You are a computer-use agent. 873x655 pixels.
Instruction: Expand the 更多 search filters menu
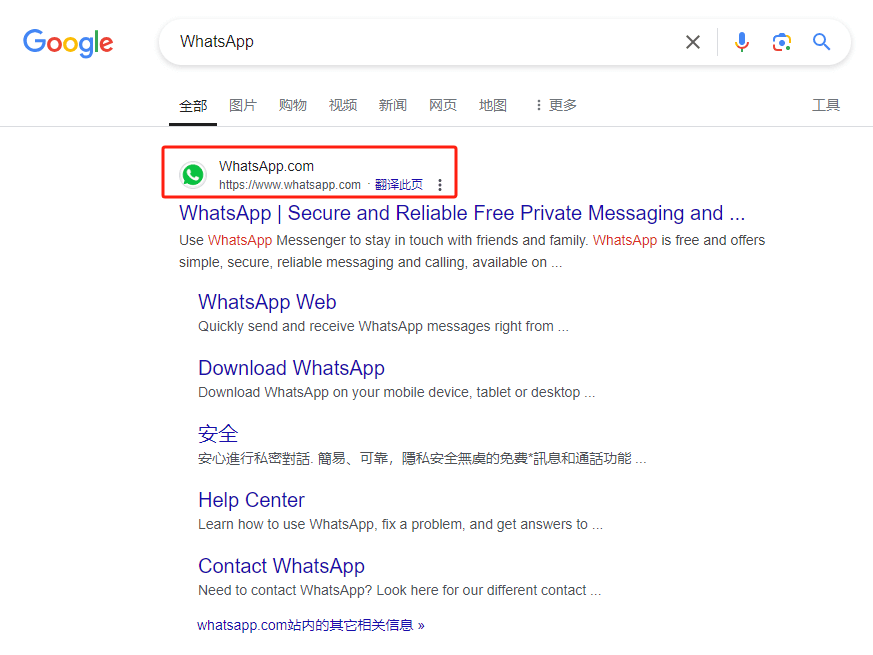[556, 105]
